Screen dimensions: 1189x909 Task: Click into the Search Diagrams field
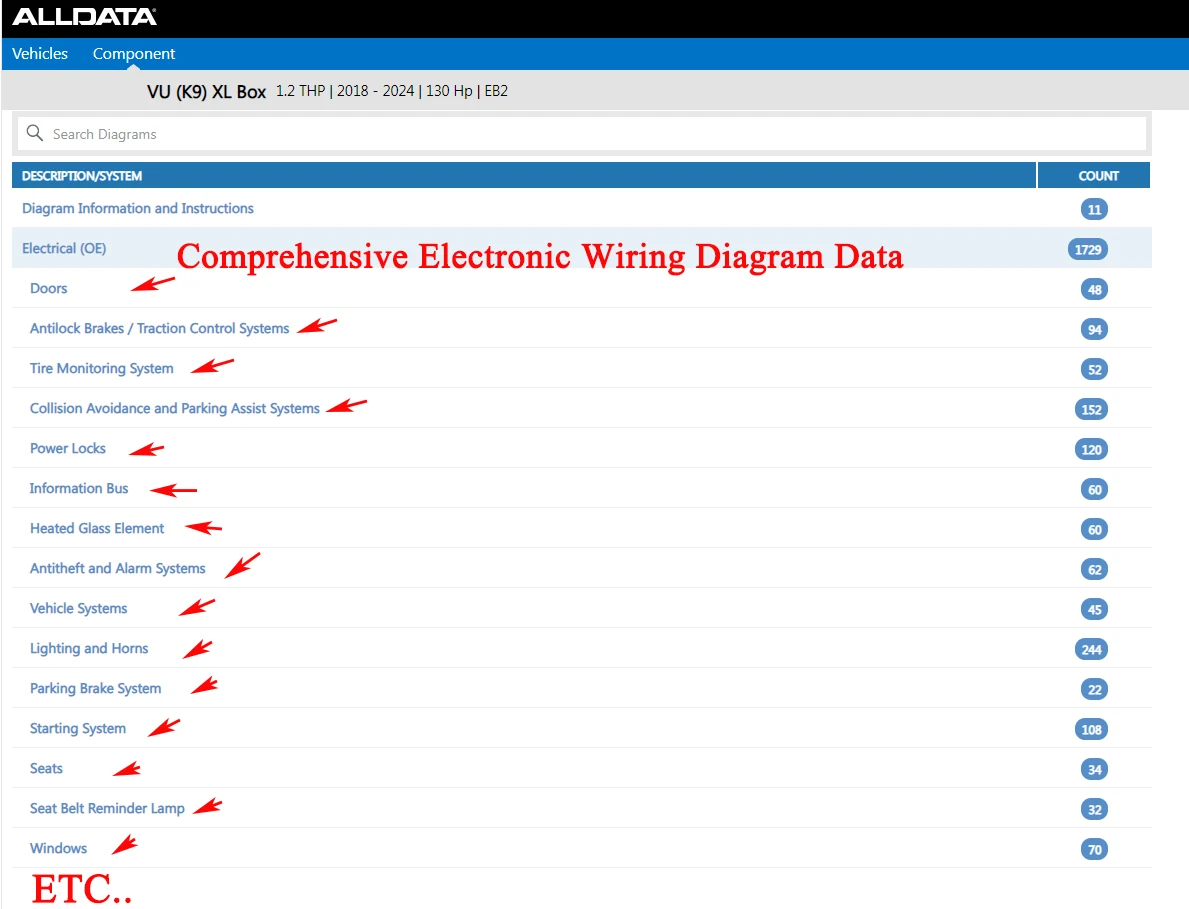(x=582, y=133)
